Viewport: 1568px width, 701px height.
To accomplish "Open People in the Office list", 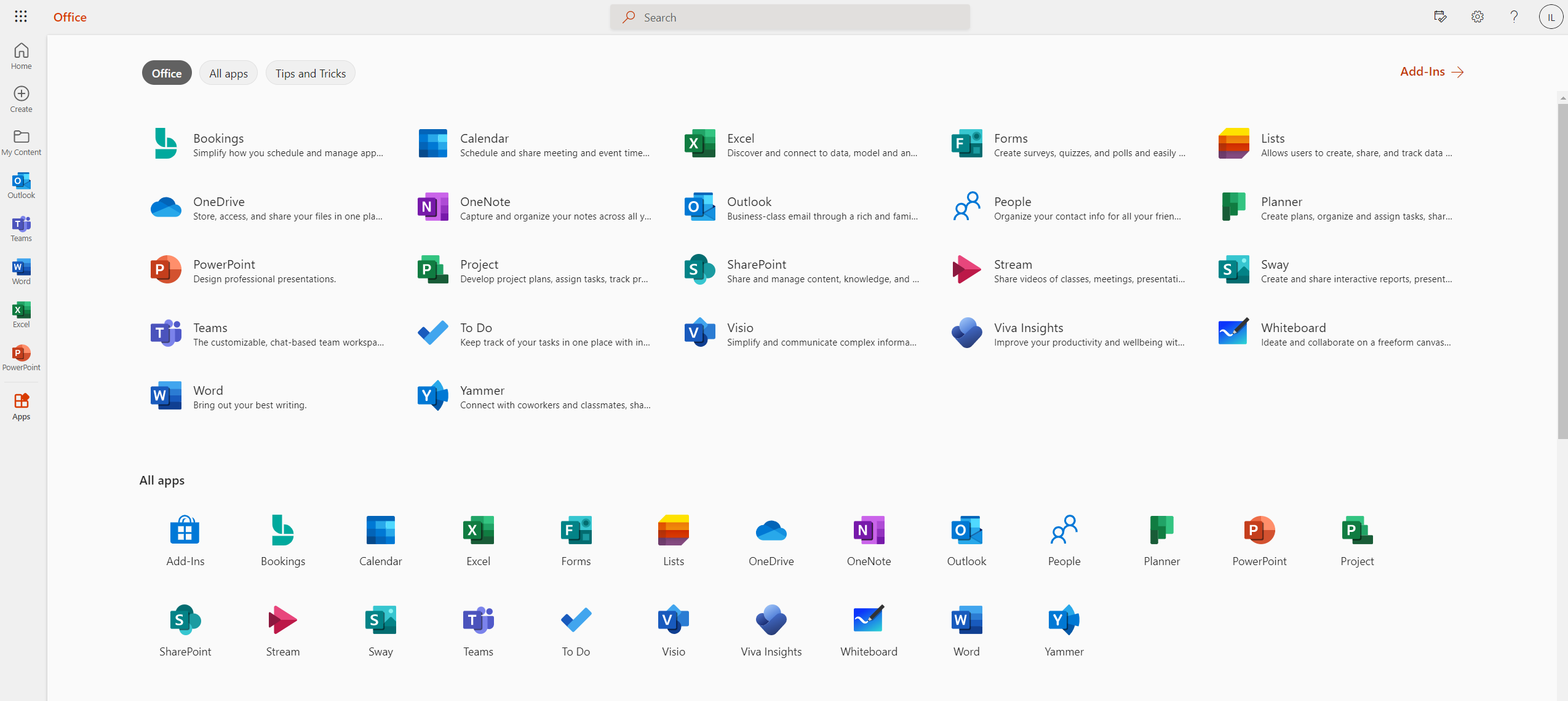I will pyautogui.click(x=1069, y=208).
